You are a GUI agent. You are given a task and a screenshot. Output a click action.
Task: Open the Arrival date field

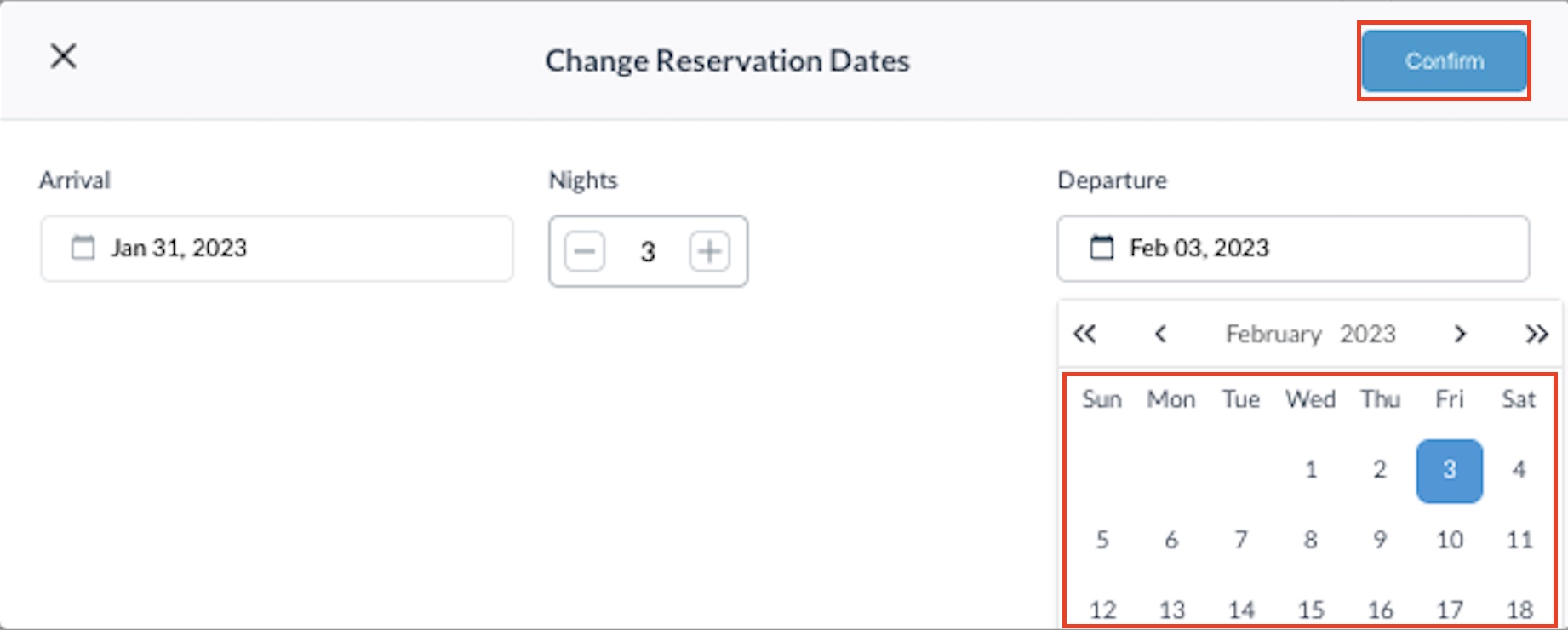coord(277,248)
